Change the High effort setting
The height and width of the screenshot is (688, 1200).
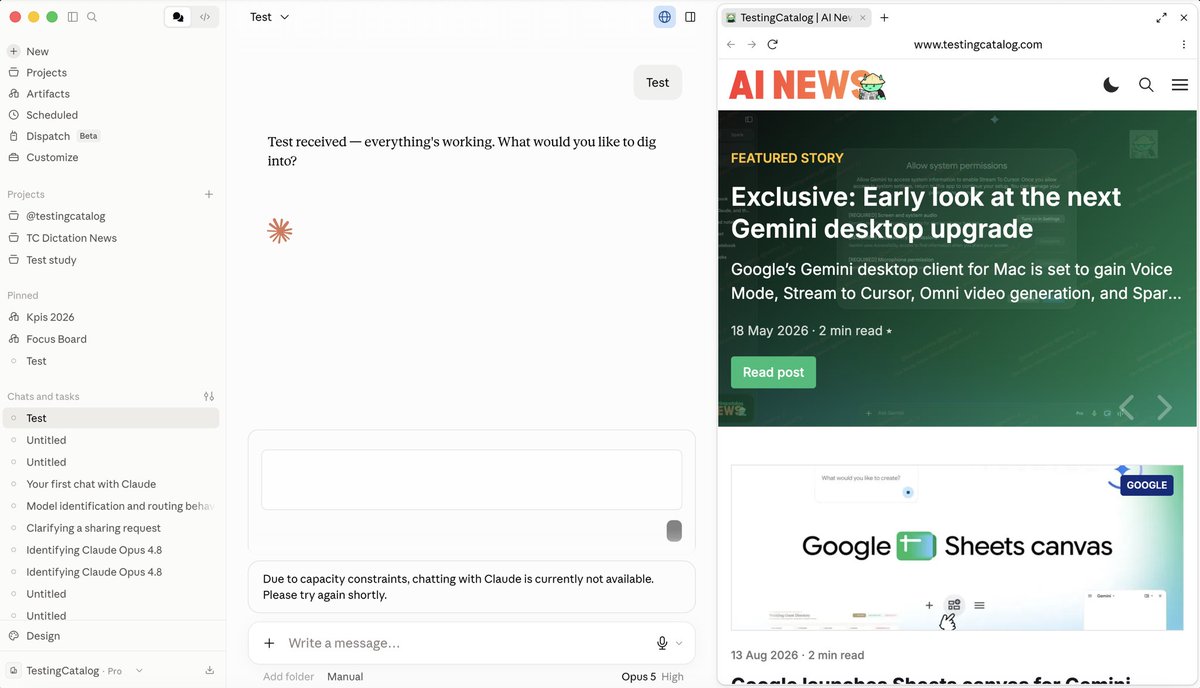coord(673,677)
